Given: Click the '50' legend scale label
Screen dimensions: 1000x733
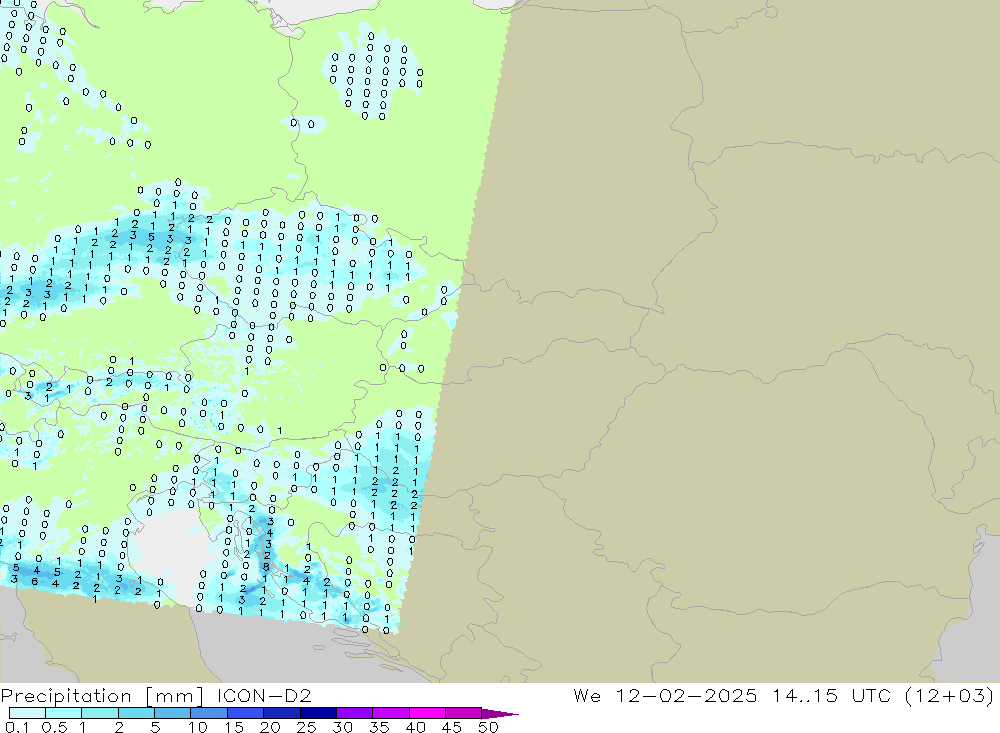Looking at the screenshot, I should pyautogui.click(x=488, y=727).
